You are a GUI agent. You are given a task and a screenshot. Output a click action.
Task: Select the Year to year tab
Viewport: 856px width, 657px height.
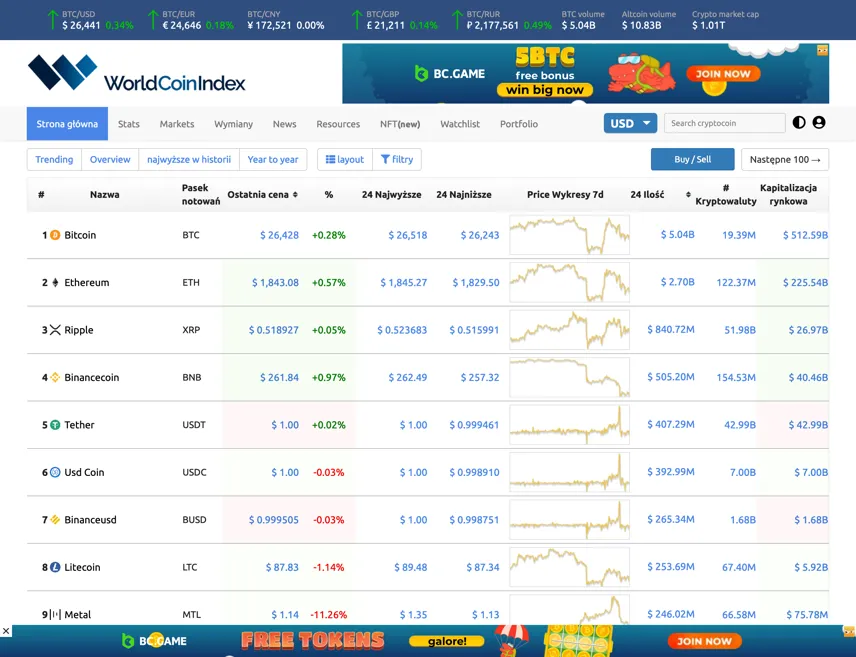point(273,159)
